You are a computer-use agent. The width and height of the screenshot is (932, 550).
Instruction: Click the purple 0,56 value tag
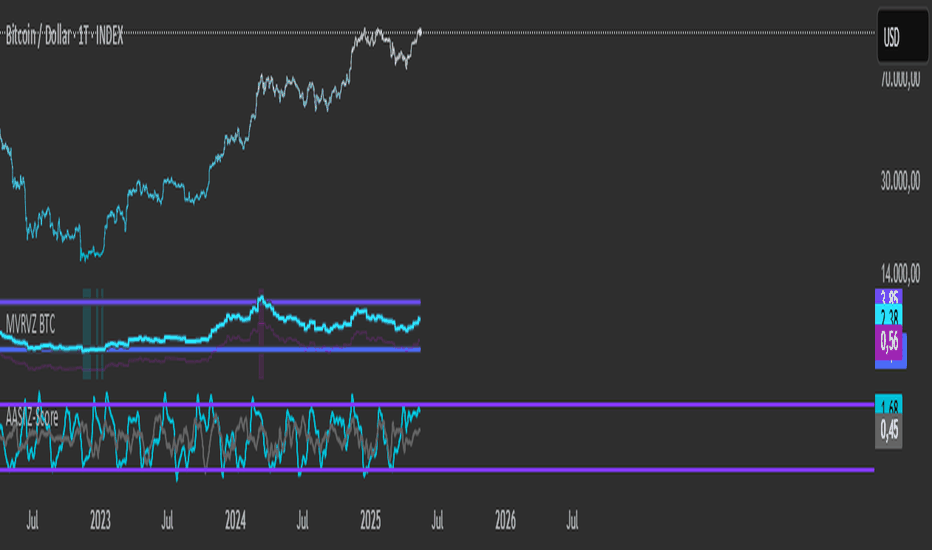point(889,341)
